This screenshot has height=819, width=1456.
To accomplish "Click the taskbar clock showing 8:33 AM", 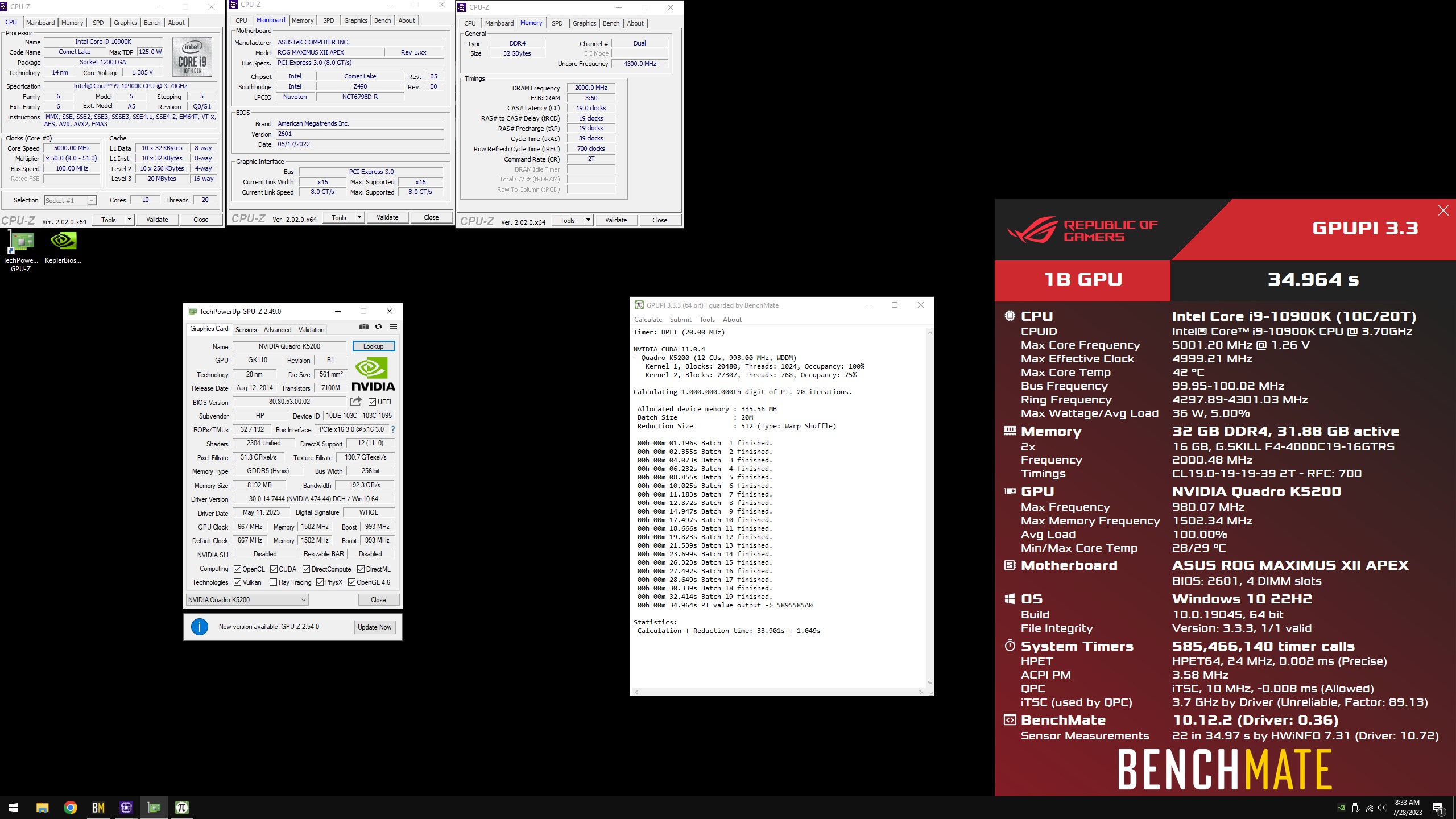I will click(1407, 808).
